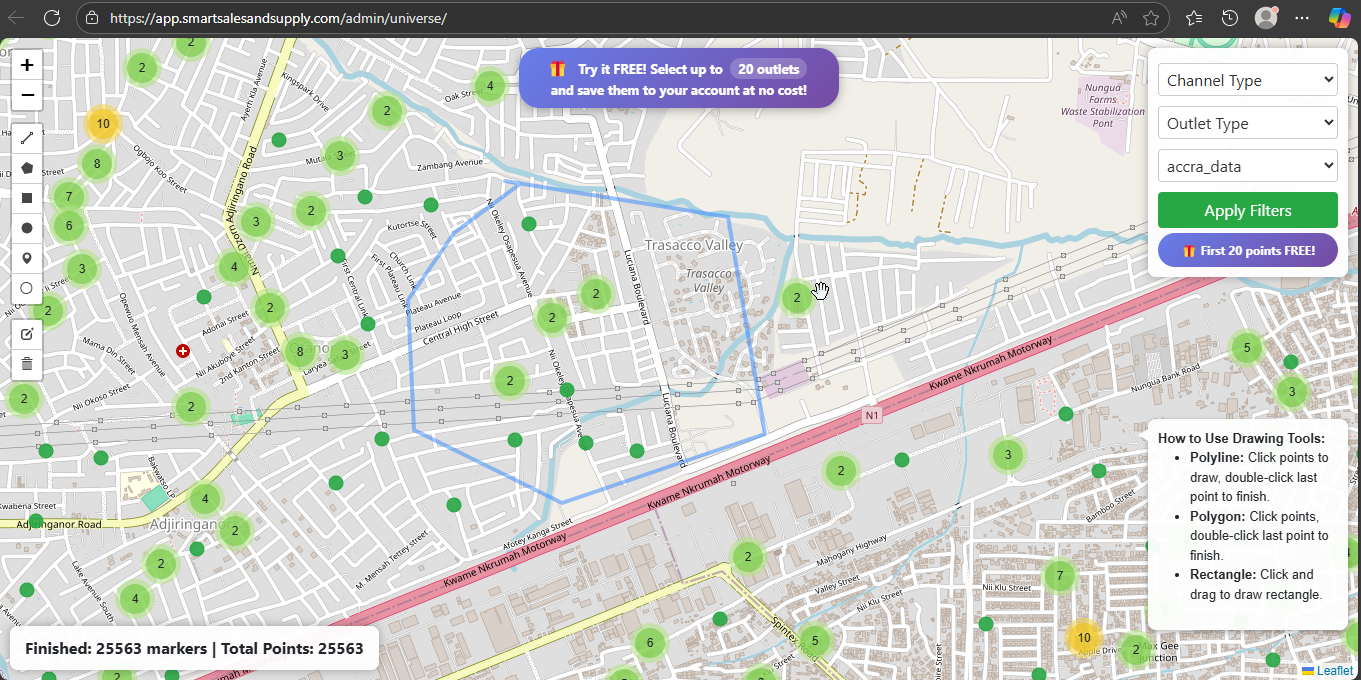Viewport: 1361px width, 680px height.
Task: Select the Circle Marker tool
Action: click(x=26, y=288)
